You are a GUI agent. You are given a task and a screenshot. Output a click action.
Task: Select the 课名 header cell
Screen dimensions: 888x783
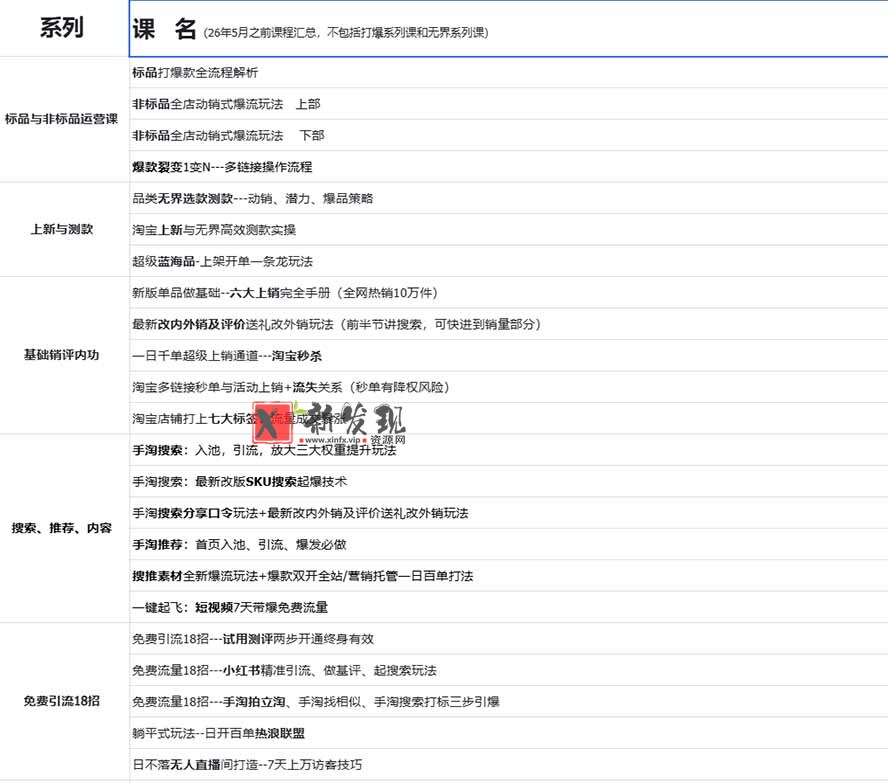coord(509,28)
